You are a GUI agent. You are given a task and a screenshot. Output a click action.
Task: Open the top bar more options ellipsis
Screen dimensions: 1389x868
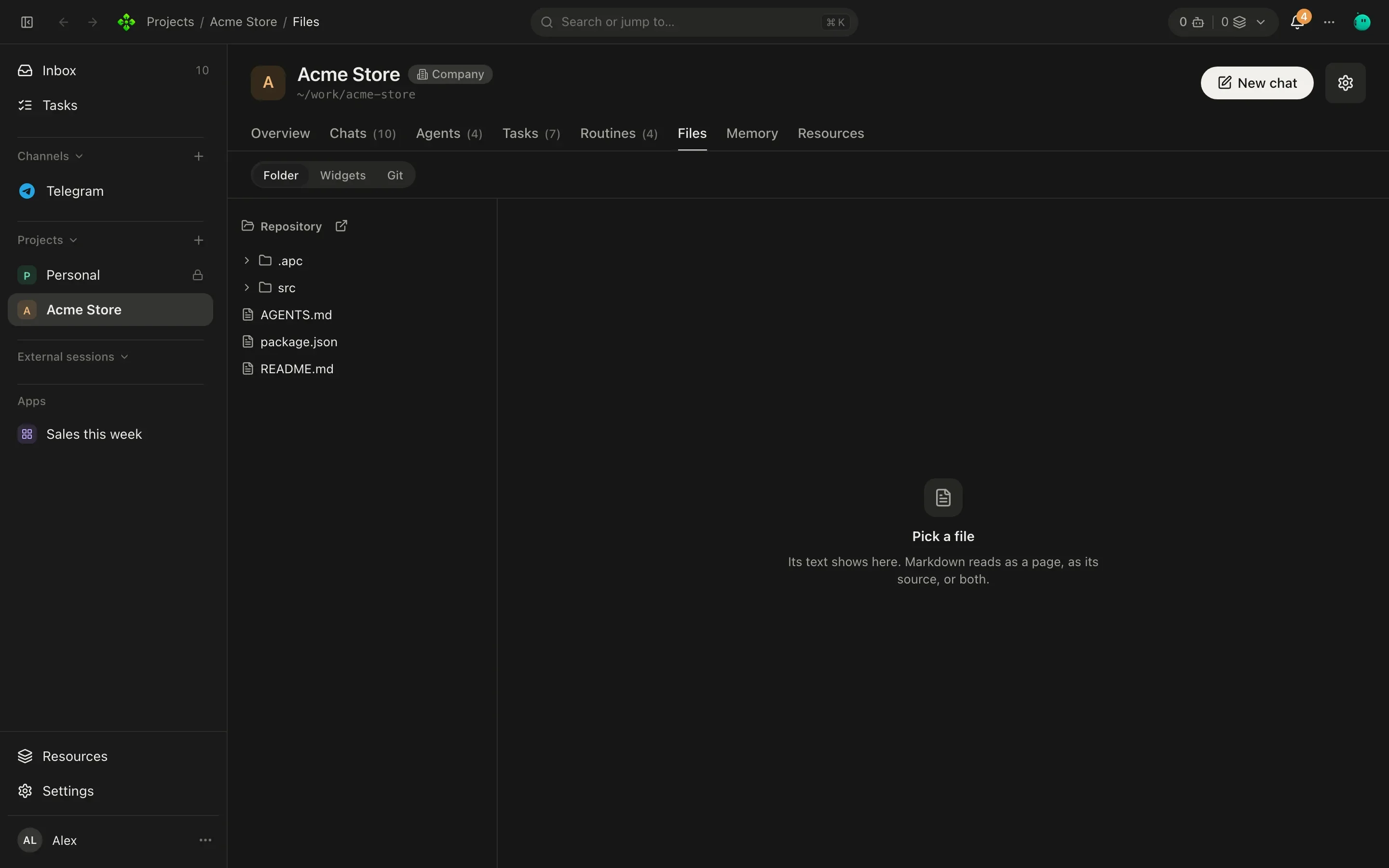click(x=1329, y=22)
